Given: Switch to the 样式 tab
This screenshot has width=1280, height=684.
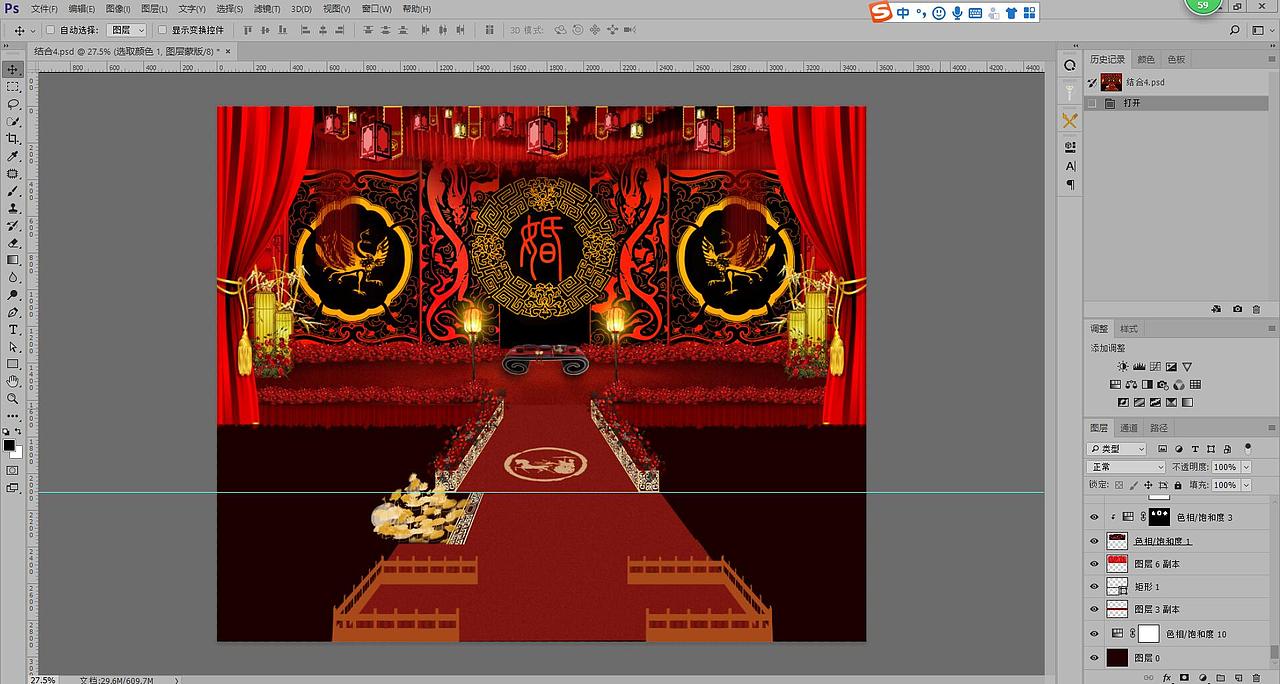Looking at the screenshot, I should coord(1129,329).
